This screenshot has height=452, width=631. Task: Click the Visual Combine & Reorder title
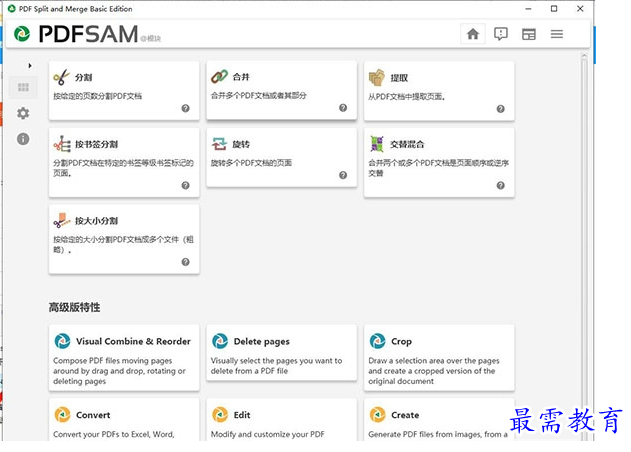(133, 341)
